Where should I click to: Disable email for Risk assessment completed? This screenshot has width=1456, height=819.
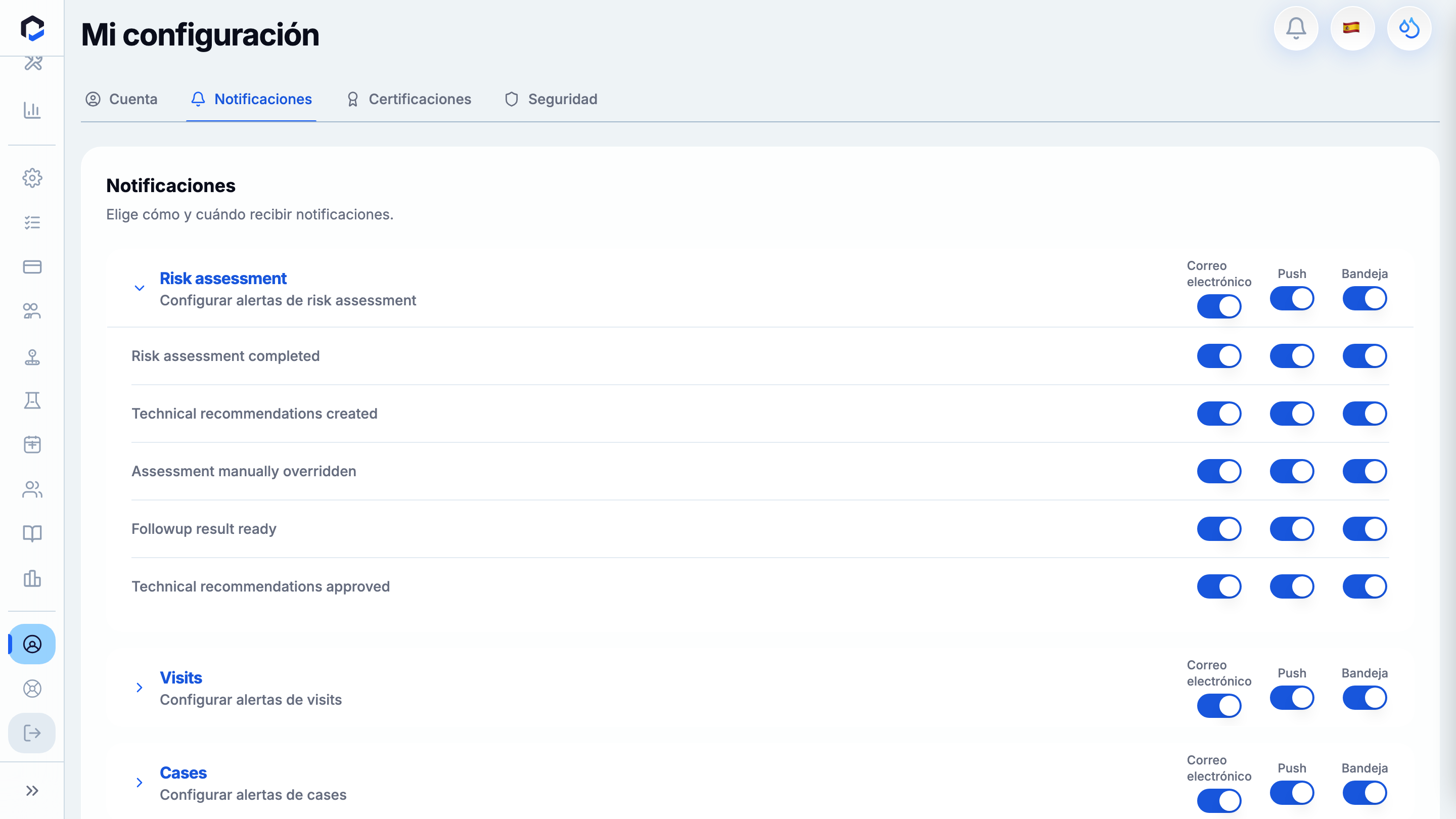[x=1219, y=356]
